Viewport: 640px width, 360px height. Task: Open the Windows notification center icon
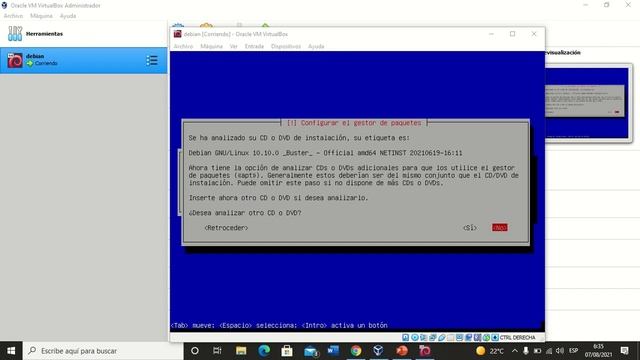click(x=624, y=351)
